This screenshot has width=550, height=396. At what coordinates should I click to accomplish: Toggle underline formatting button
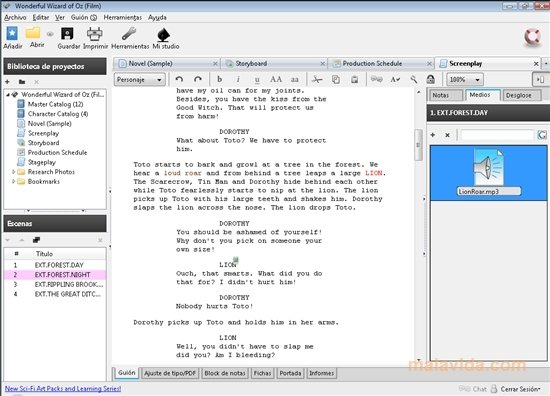click(257, 80)
